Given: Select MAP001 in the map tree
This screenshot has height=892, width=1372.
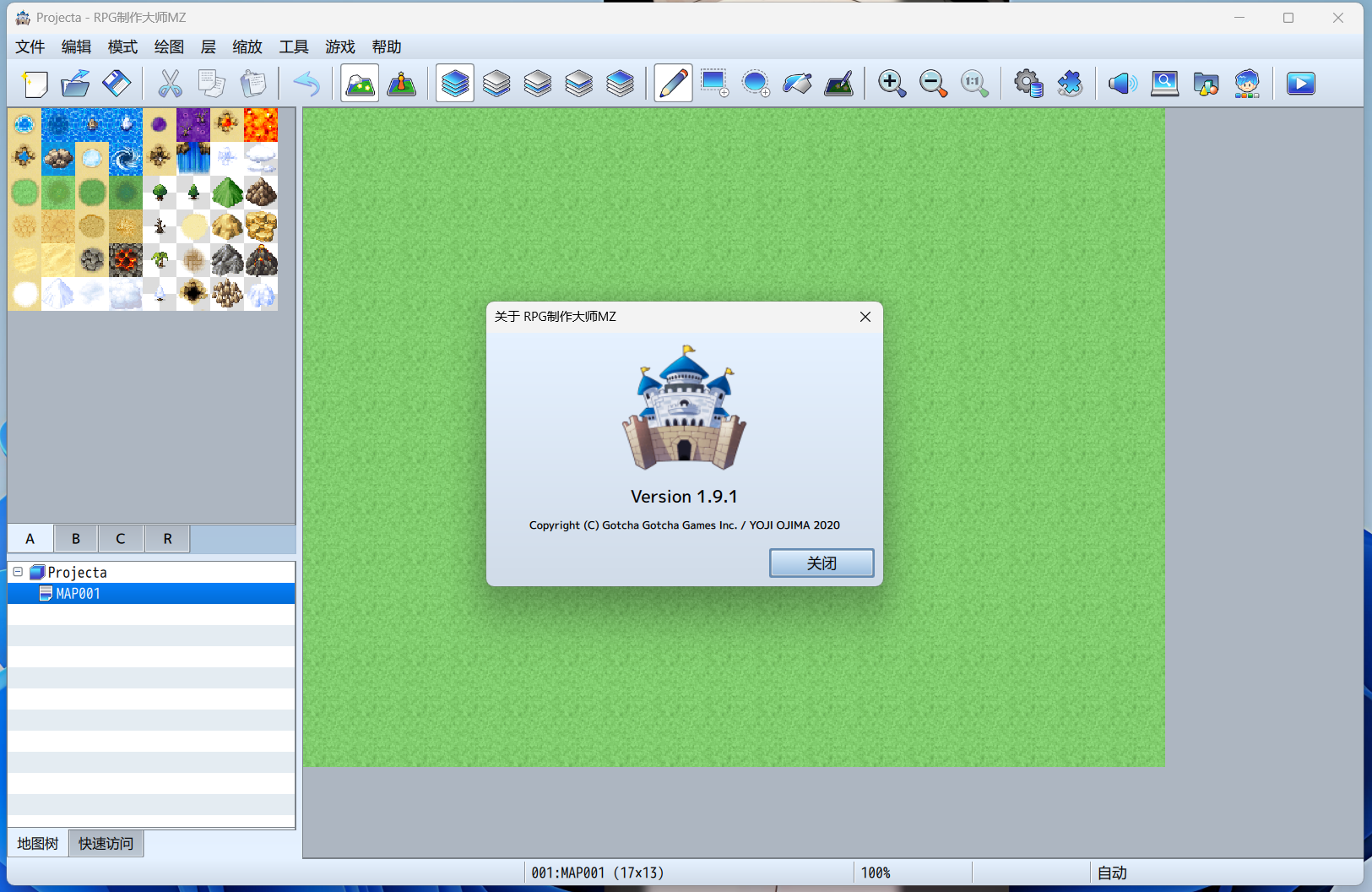Looking at the screenshot, I should pos(152,594).
